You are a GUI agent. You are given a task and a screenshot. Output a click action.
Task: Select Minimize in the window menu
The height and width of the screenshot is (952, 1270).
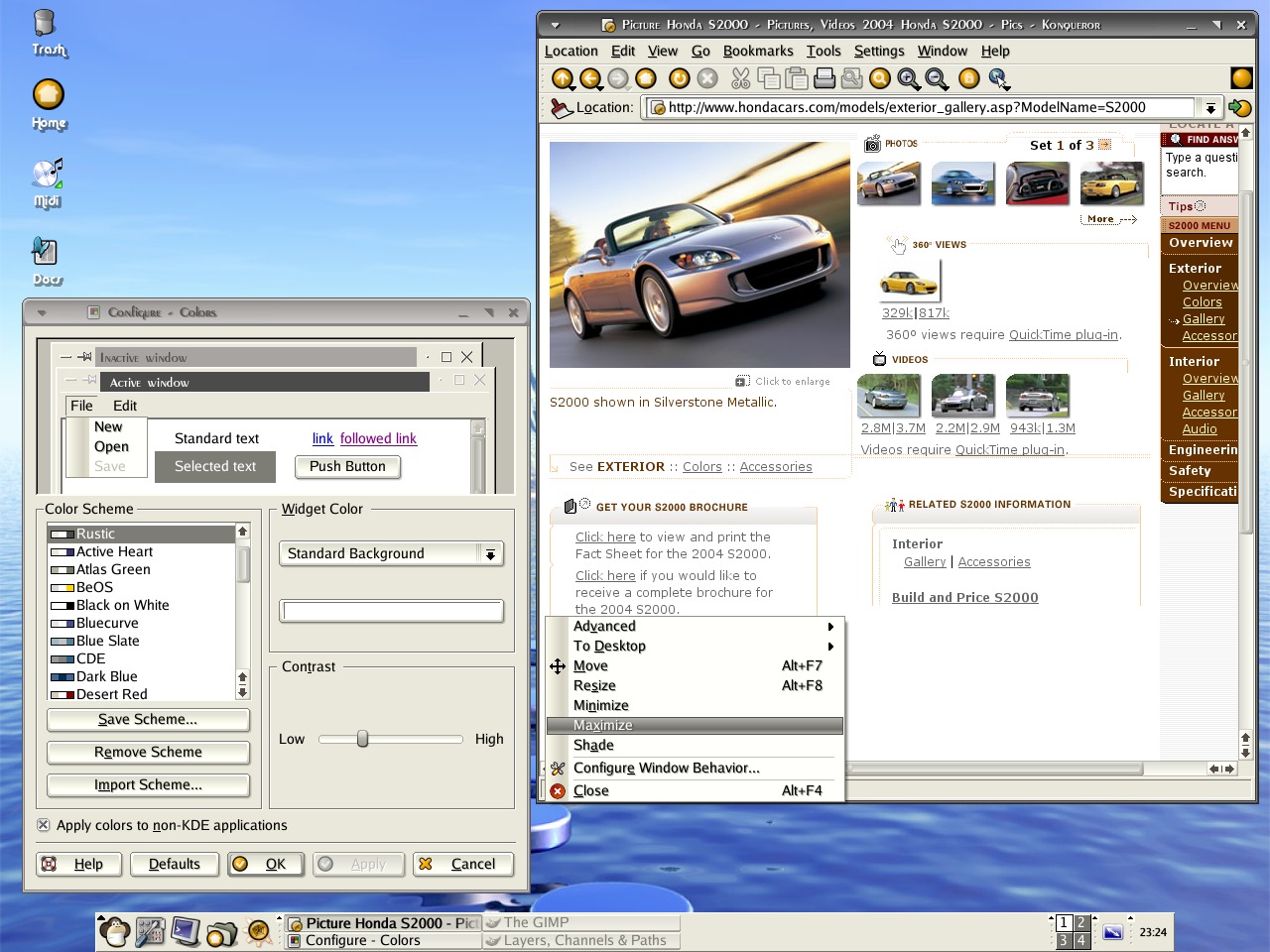[x=695, y=705]
